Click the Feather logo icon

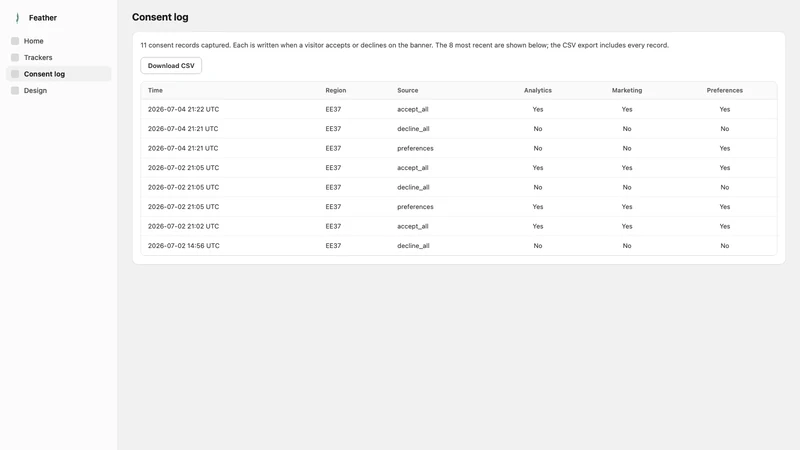coord(17,18)
